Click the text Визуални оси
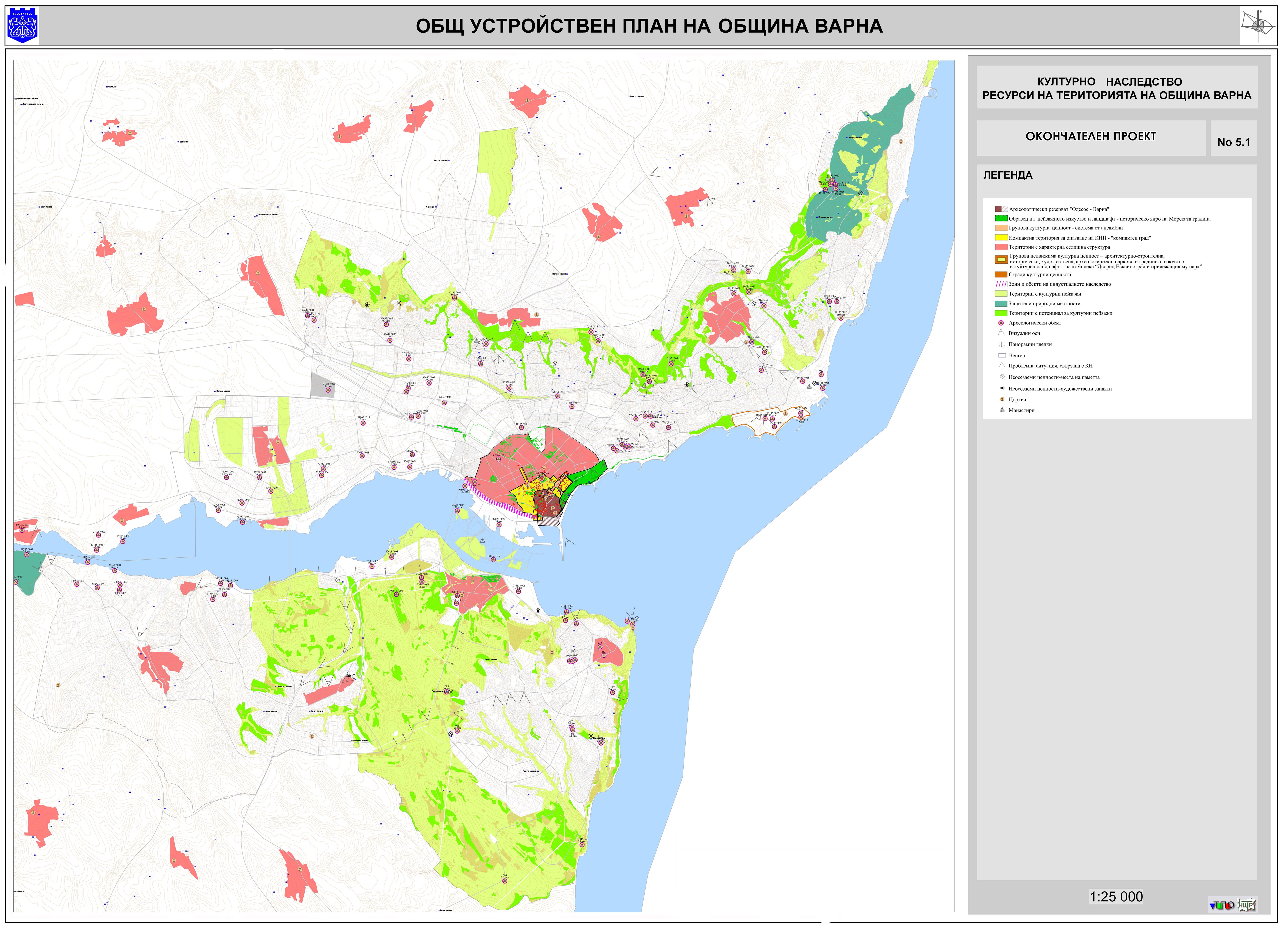Screen dimensions: 1288x932 pyautogui.click(x=1024, y=333)
